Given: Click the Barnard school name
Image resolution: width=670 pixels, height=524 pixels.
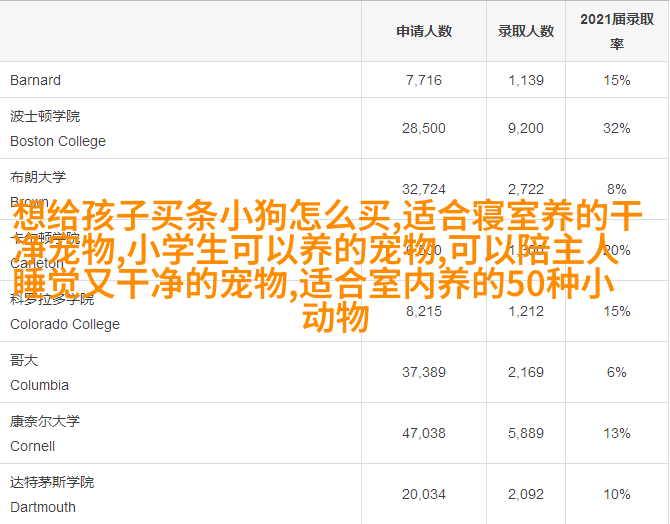Looking at the screenshot, I should (35, 80).
